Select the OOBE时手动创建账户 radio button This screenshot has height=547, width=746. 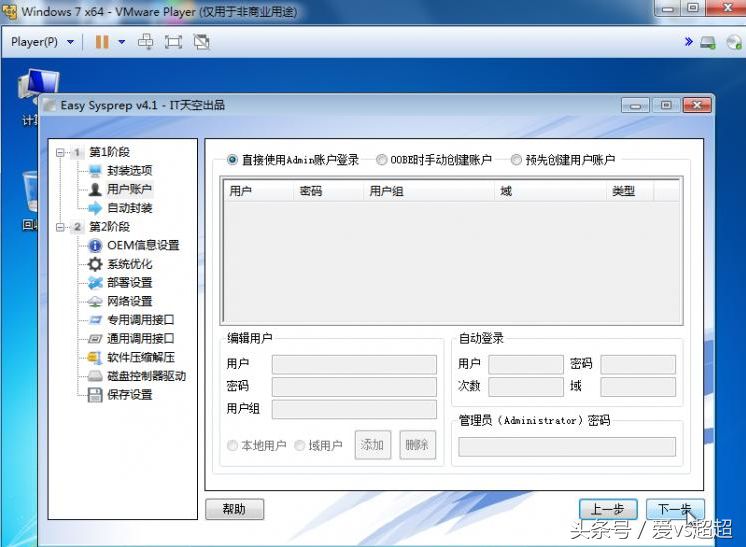[x=381, y=160]
